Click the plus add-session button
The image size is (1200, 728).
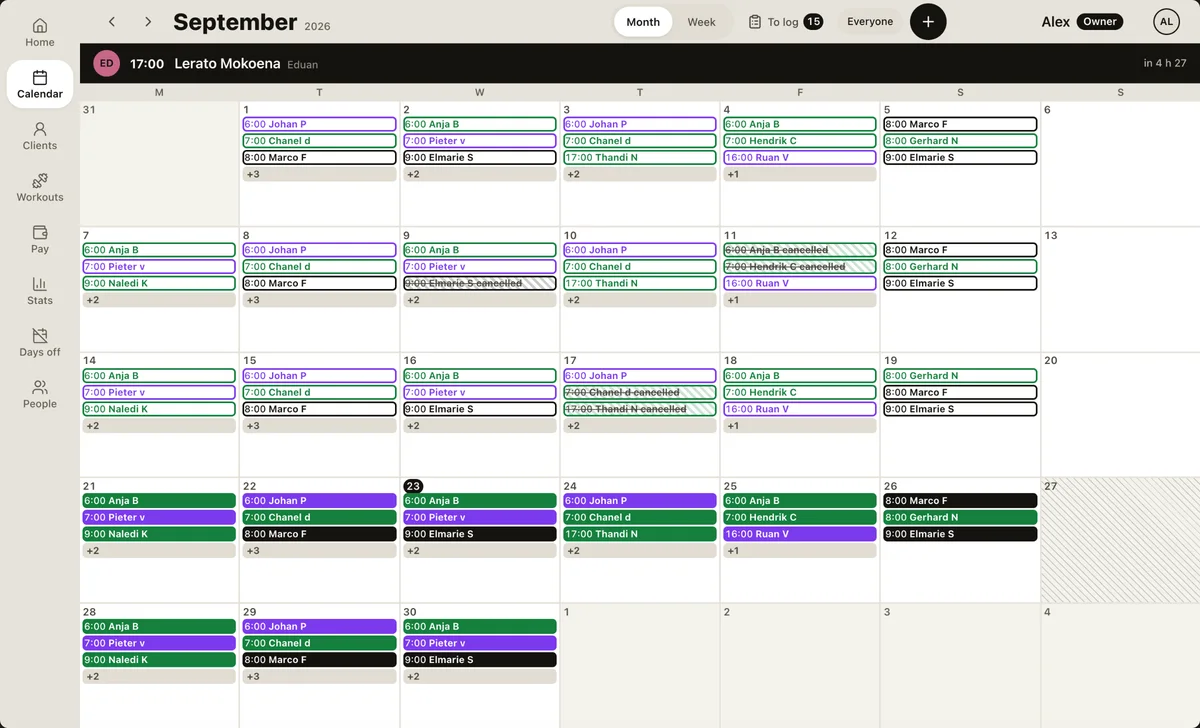pyautogui.click(x=928, y=21)
